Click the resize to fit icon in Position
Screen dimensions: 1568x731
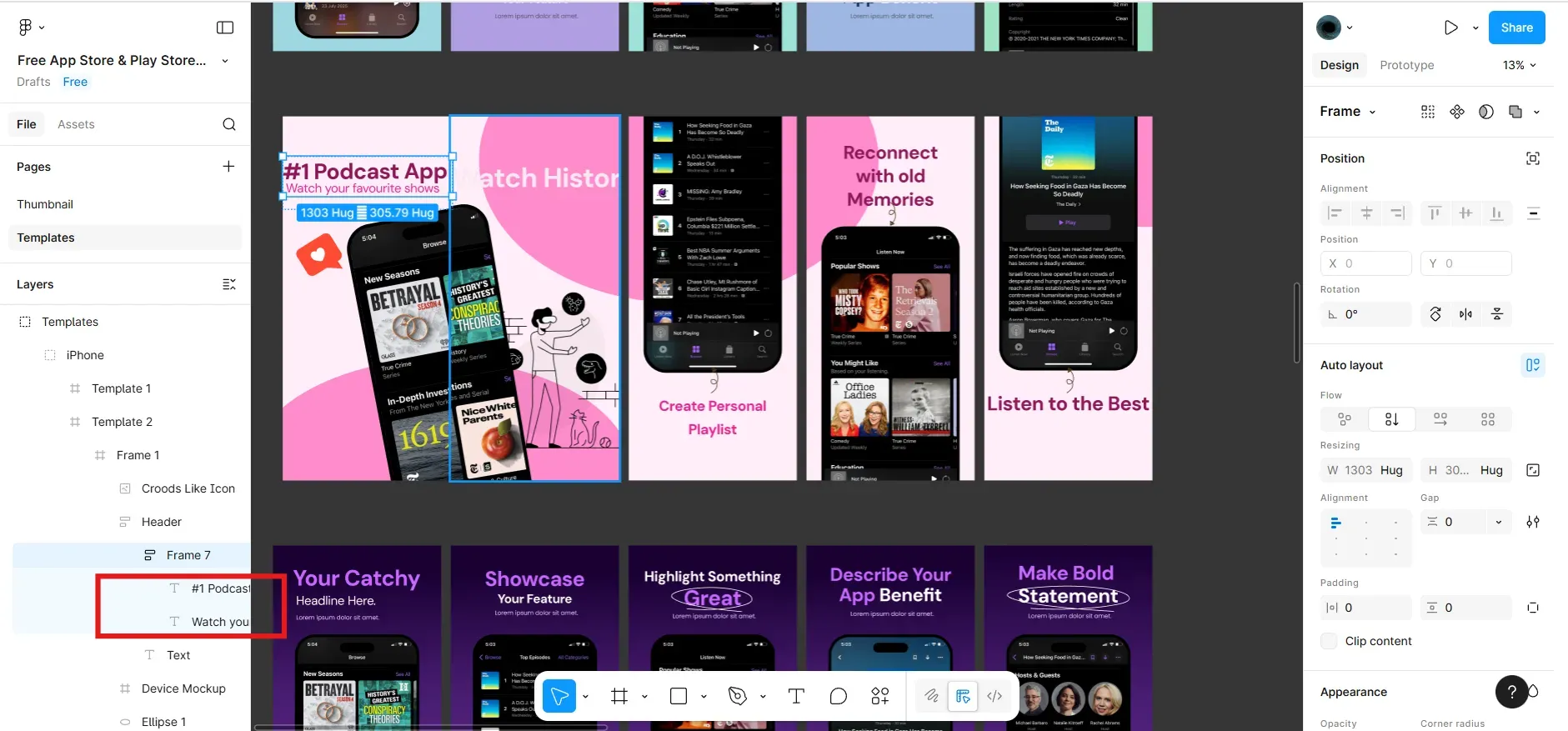pyautogui.click(x=1533, y=158)
